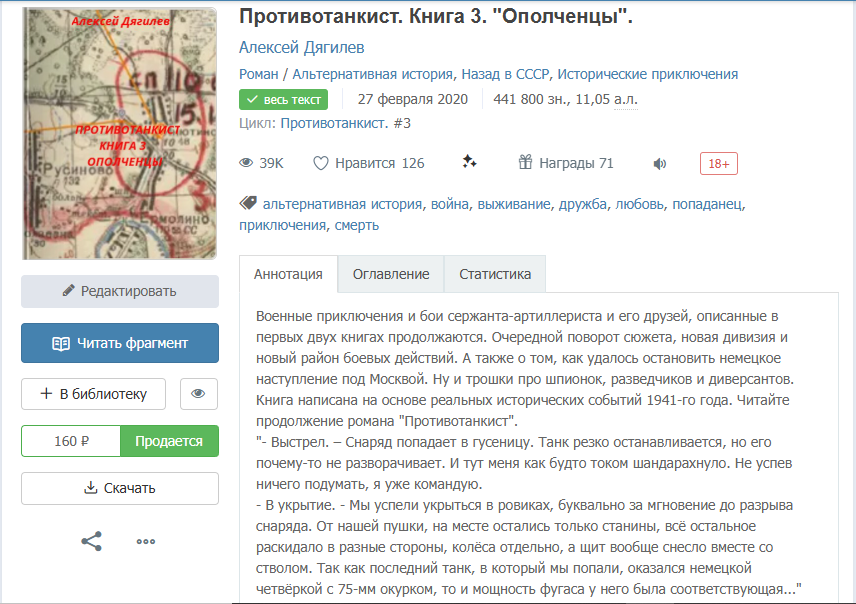856x604 pixels.
Task: Open the Исторические приключения genre link
Action: pos(647,74)
